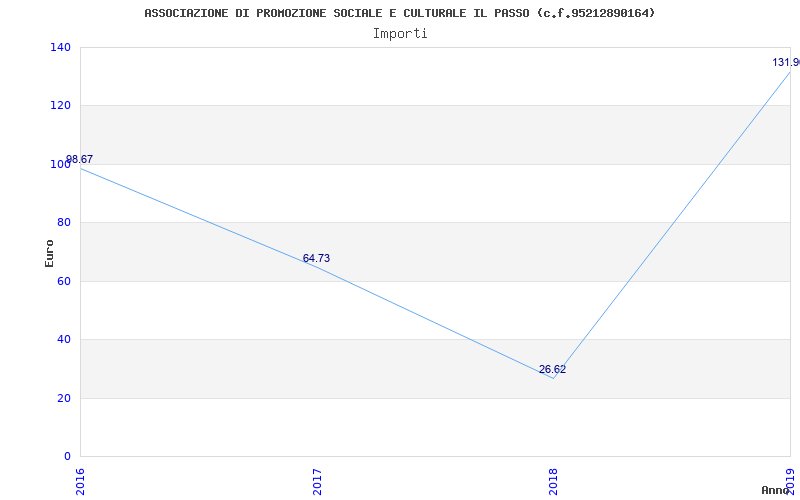800x500 pixels.
Task: Click the 80 y-axis tick label
Action: pyautogui.click(x=64, y=222)
